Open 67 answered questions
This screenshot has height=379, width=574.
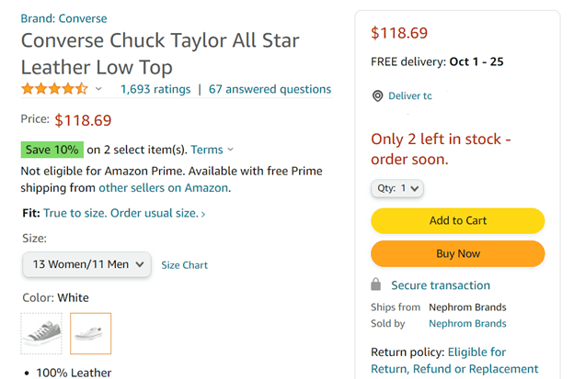click(270, 89)
